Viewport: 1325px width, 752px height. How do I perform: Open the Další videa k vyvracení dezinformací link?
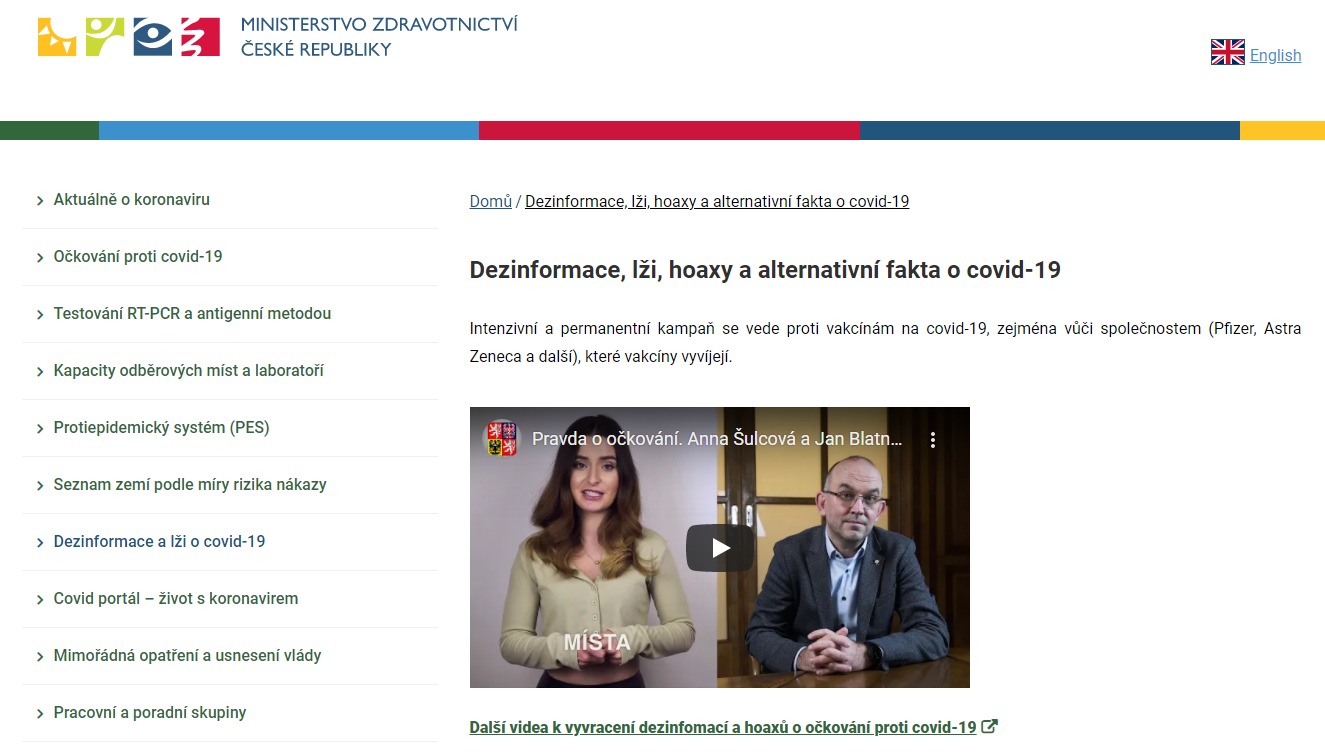(x=723, y=728)
